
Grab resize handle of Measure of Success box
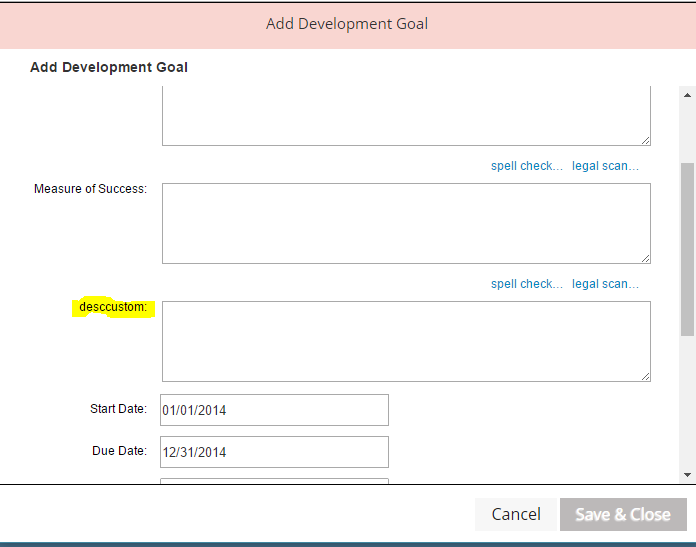pyautogui.click(x=646, y=258)
